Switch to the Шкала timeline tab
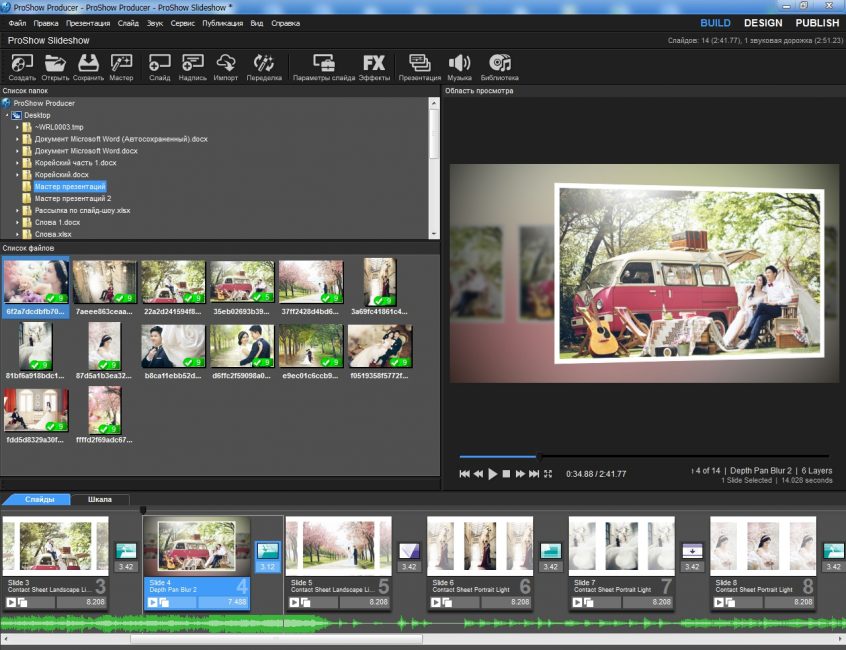846x650 pixels. click(100, 500)
